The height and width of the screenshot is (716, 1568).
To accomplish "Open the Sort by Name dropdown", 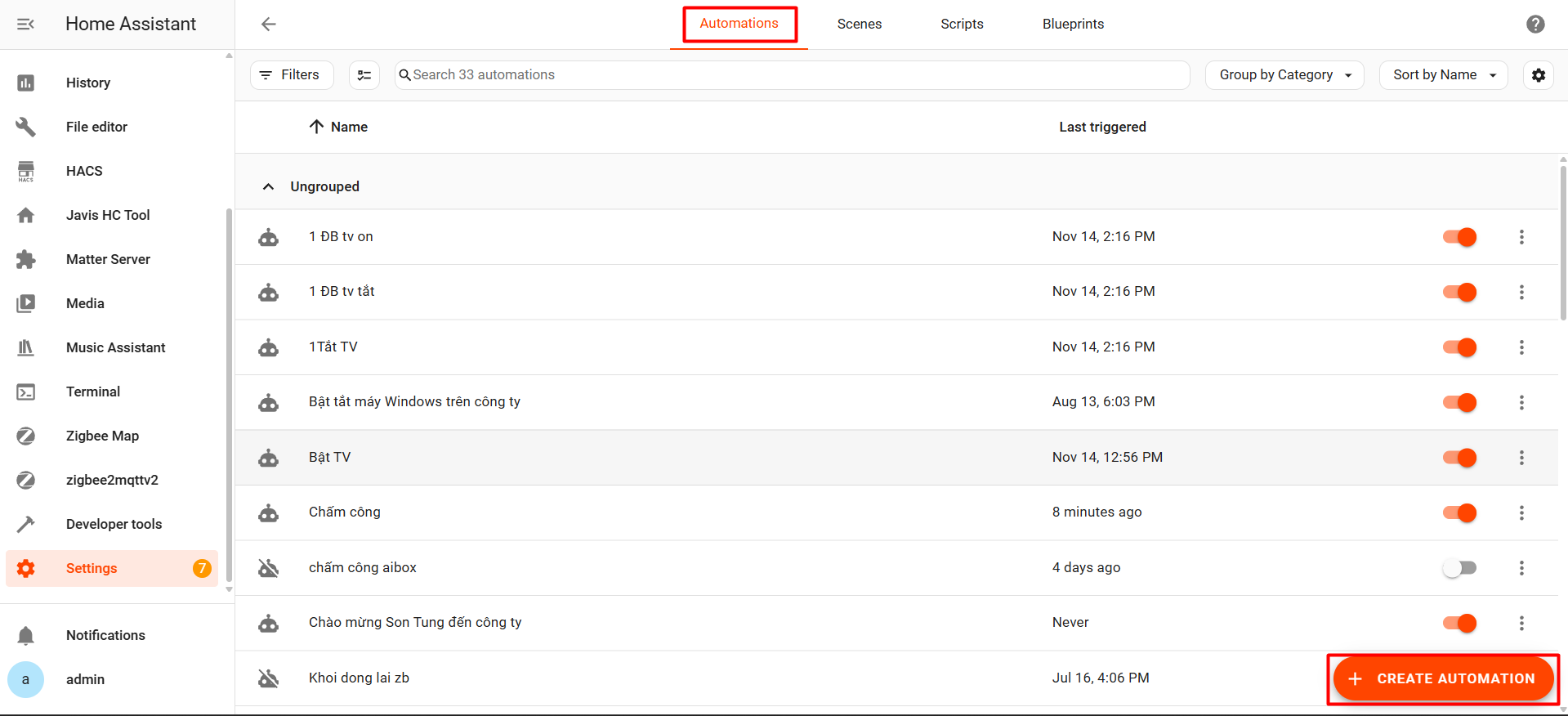I will point(1443,75).
